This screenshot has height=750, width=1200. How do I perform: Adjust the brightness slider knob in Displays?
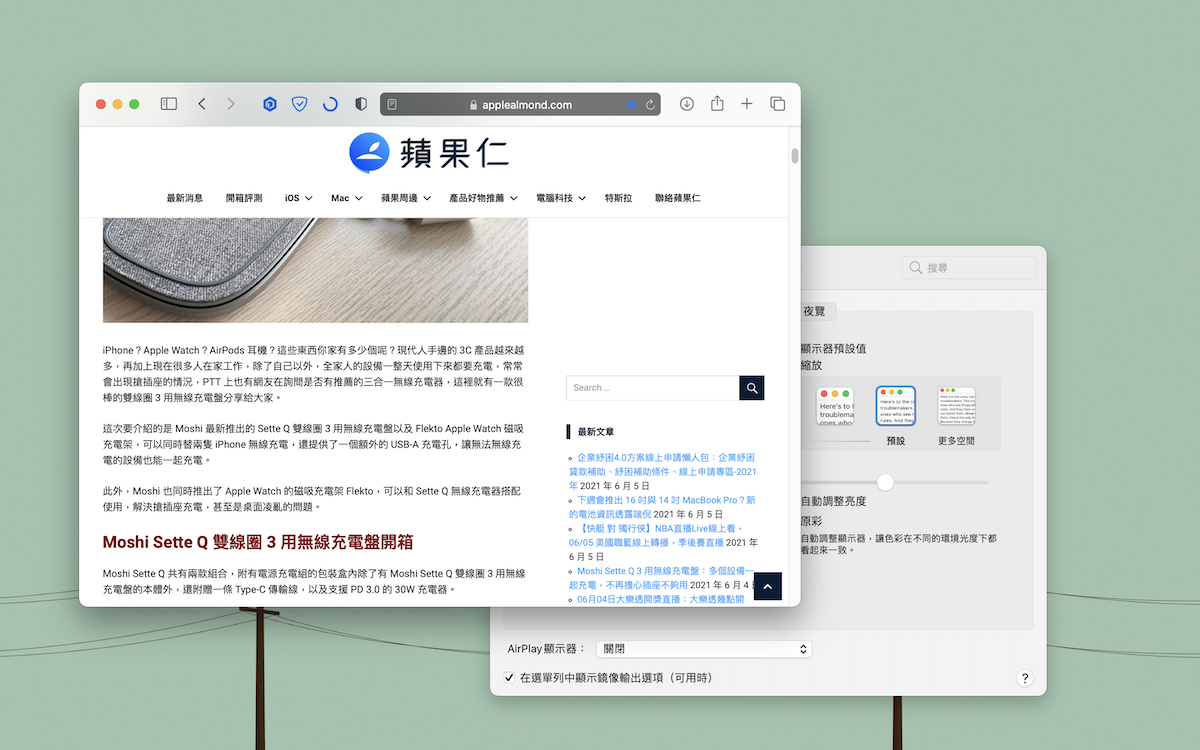[885, 482]
